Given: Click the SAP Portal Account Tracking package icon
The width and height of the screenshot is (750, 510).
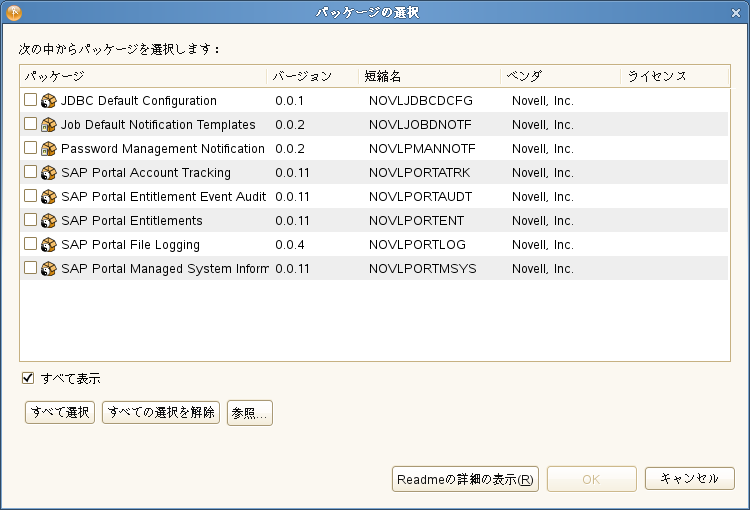Looking at the screenshot, I should click(x=48, y=173).
